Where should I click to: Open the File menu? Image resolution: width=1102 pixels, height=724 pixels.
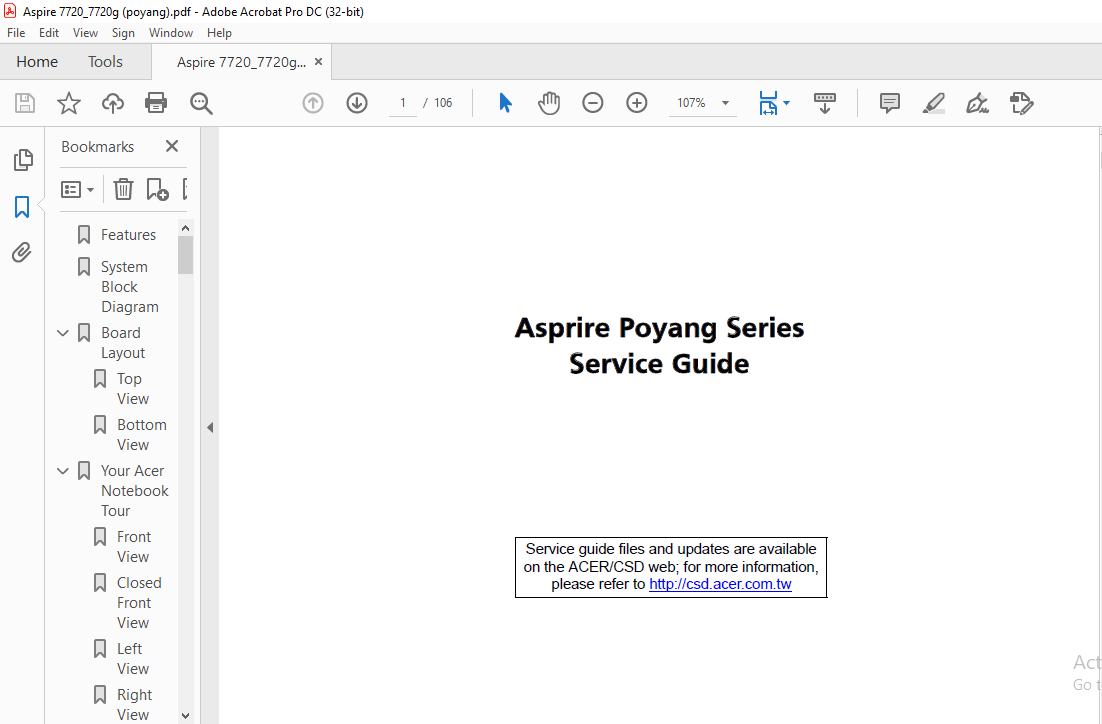[16, 33]
